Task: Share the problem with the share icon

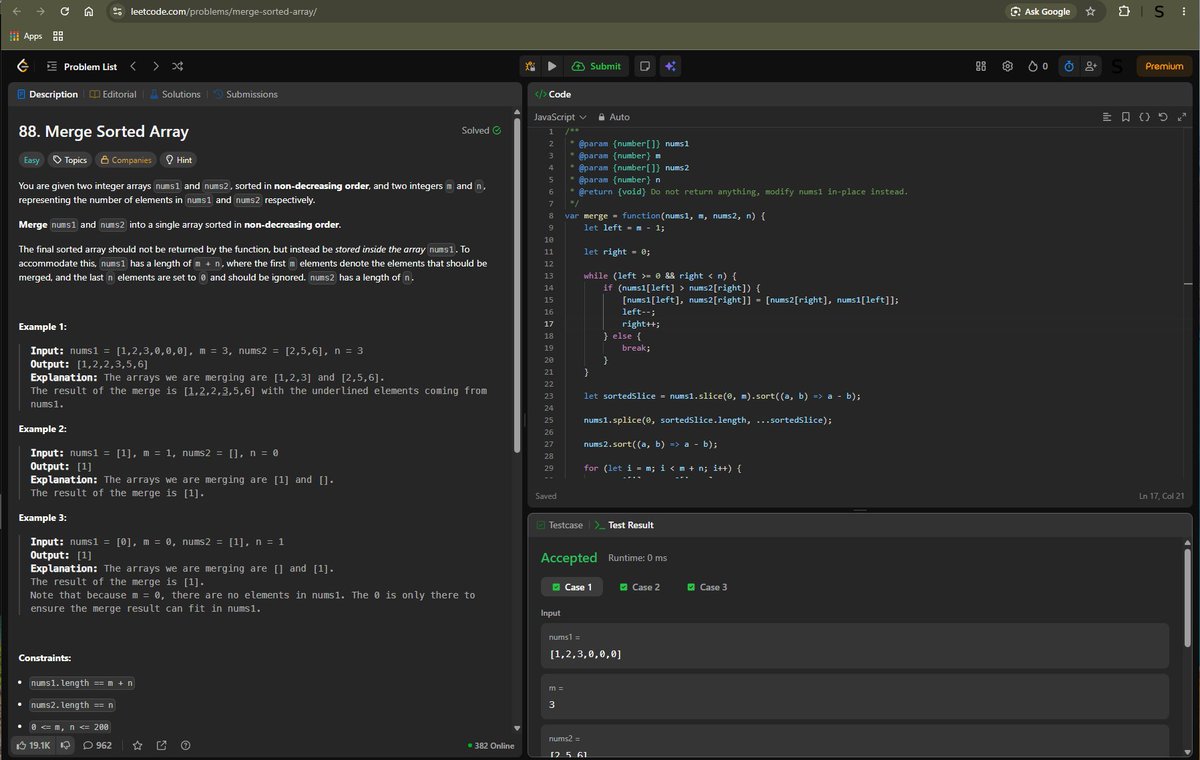Action: point(162,745)
